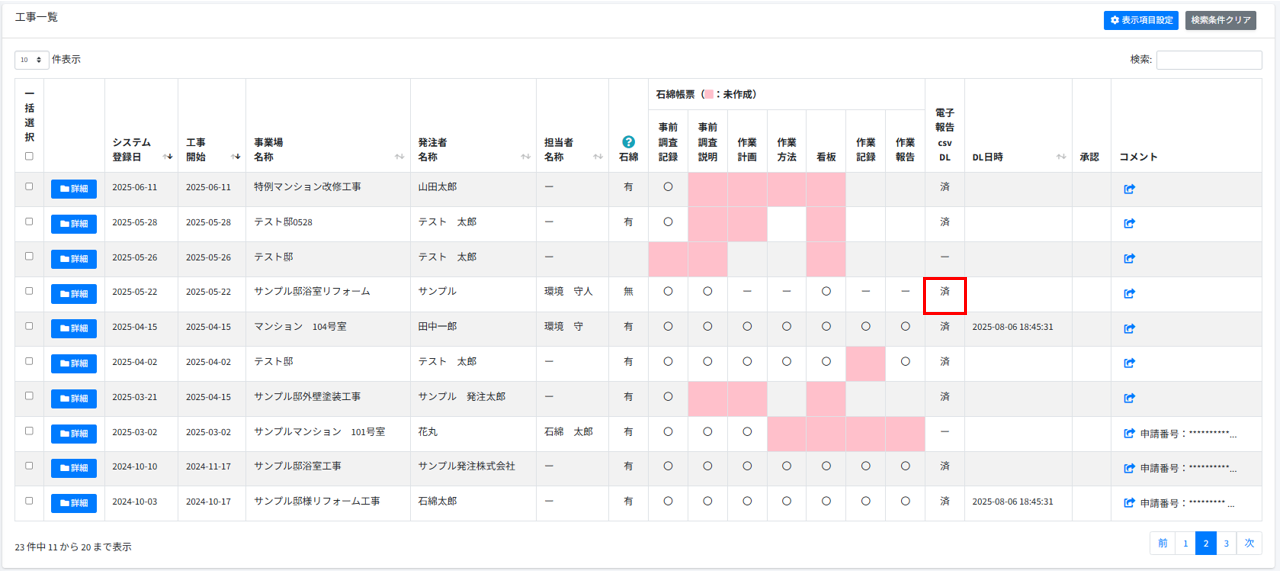Select checkbox for サンプル邸様リフォーム工事 row

click(29, 501)
